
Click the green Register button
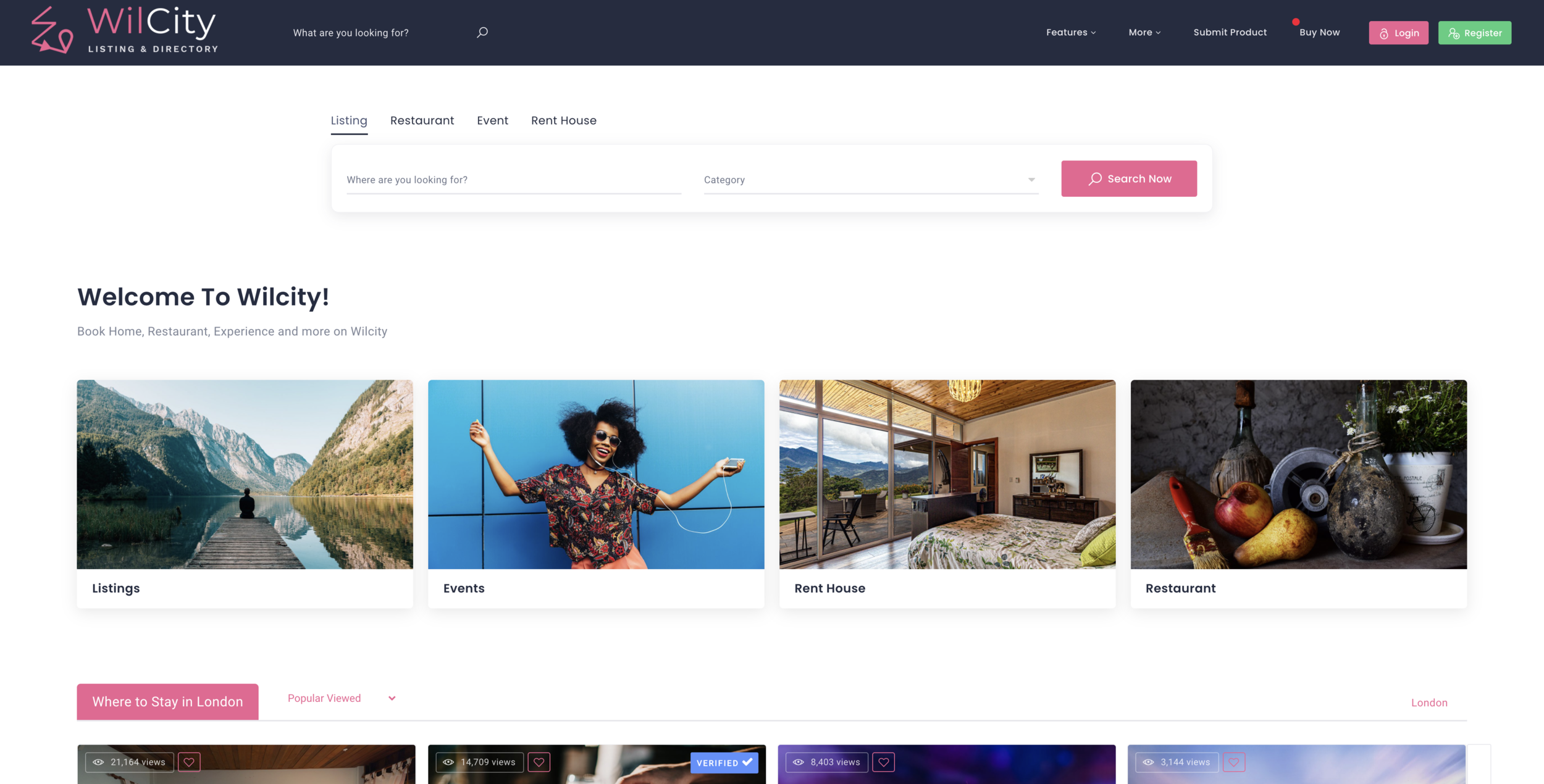pos(1474,33)
